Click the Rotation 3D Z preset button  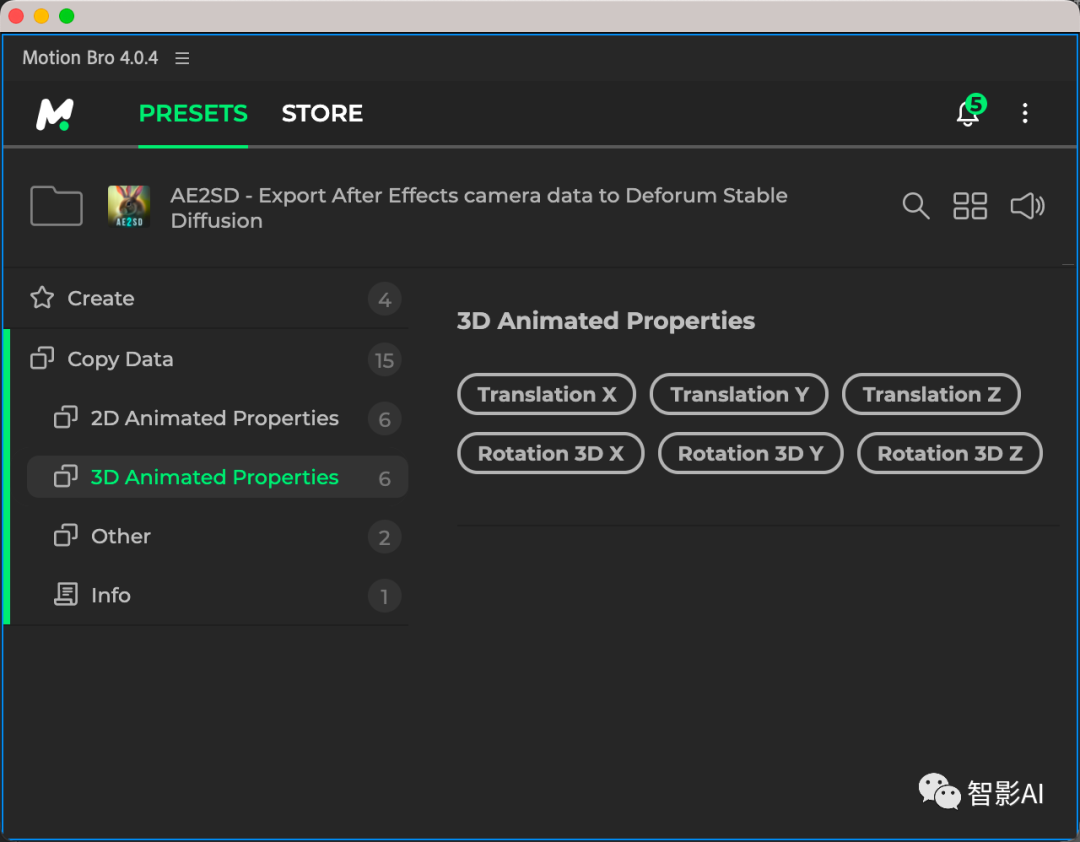click(950, 453)
